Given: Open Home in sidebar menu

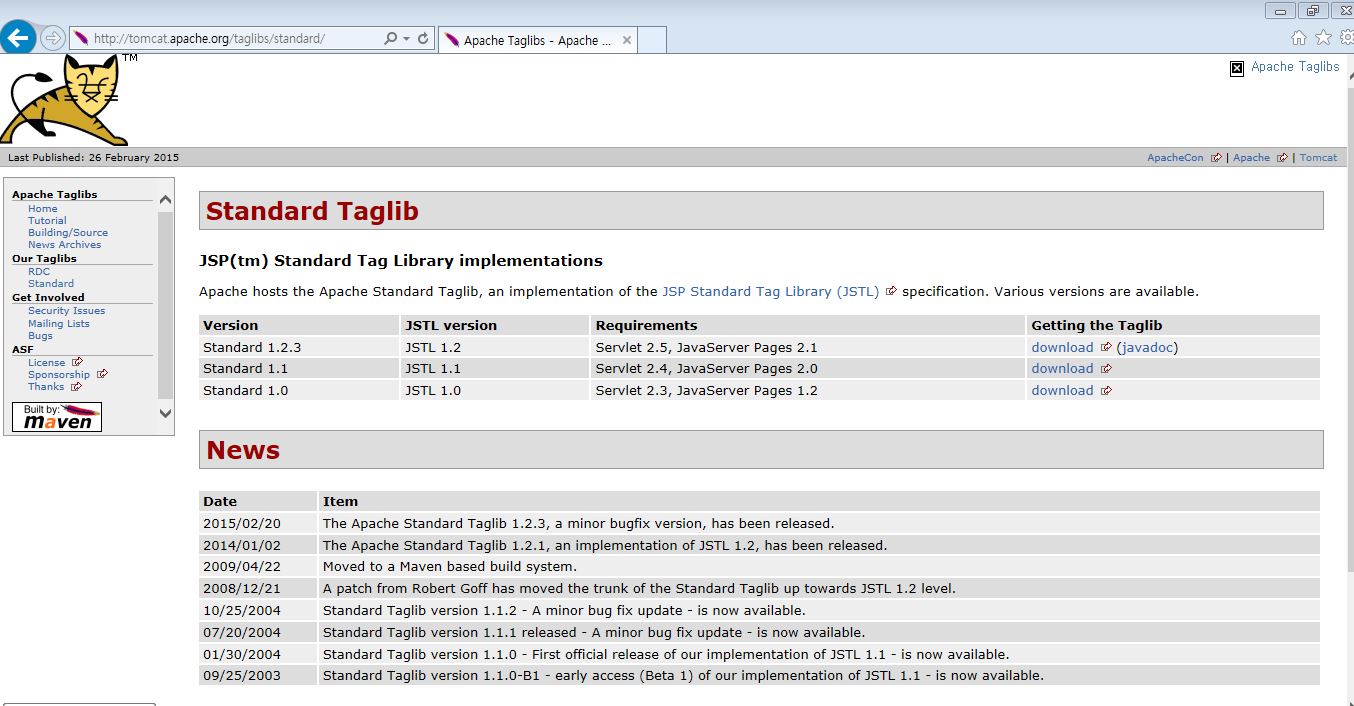Looking at the screenshot, I should pyautogui.click(x=43, y=209).
